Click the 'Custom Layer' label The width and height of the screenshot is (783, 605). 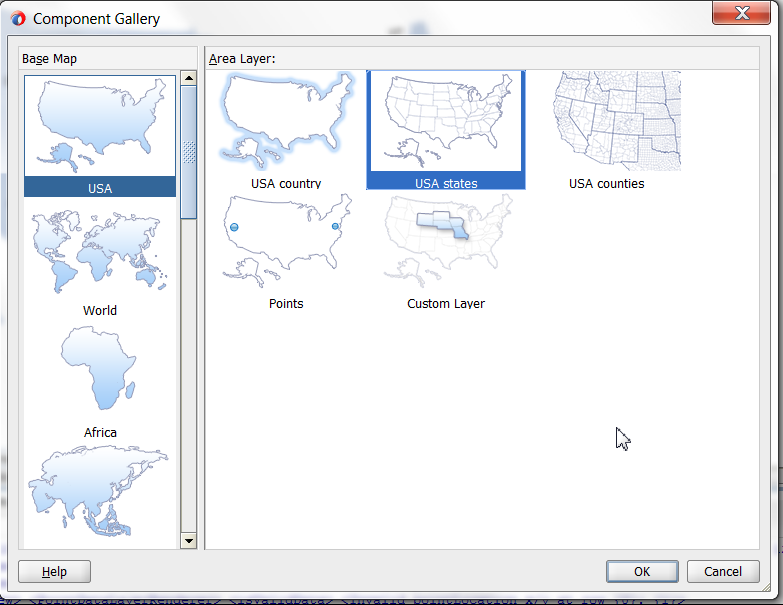pyautogui.click(x=446, y=303)
